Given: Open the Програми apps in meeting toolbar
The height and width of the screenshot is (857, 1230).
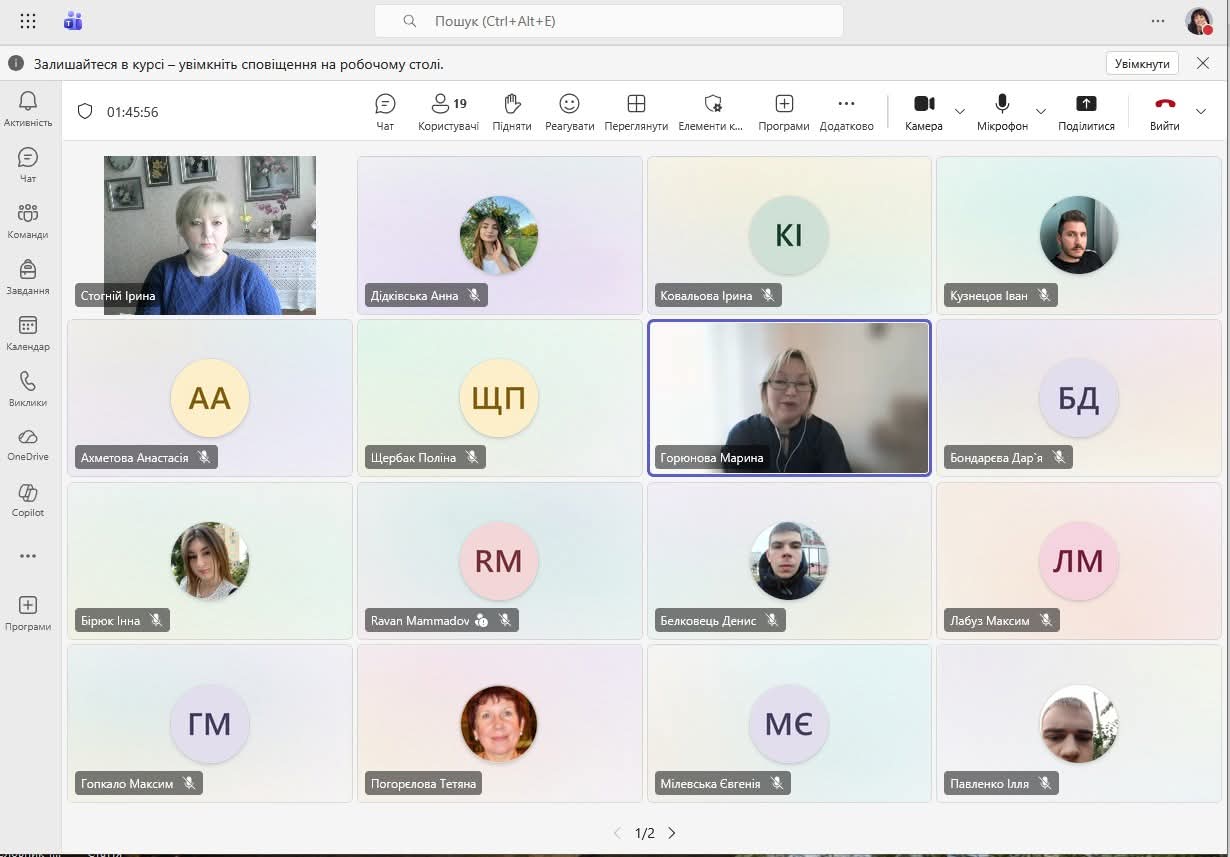Looking at the screenshot, I should click(x=783, y=111).
